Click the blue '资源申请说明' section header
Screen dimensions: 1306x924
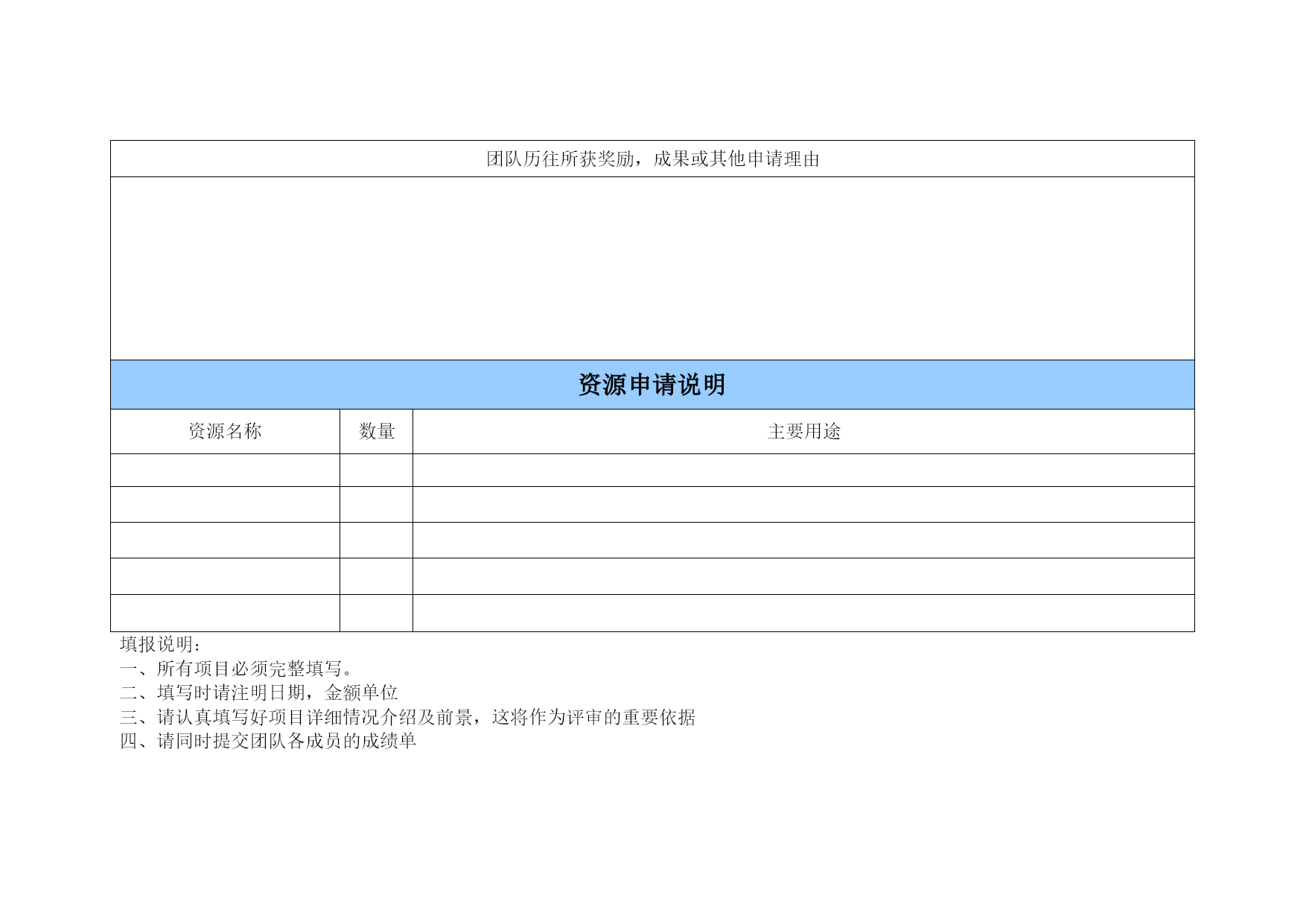click(x=652, y=385)
